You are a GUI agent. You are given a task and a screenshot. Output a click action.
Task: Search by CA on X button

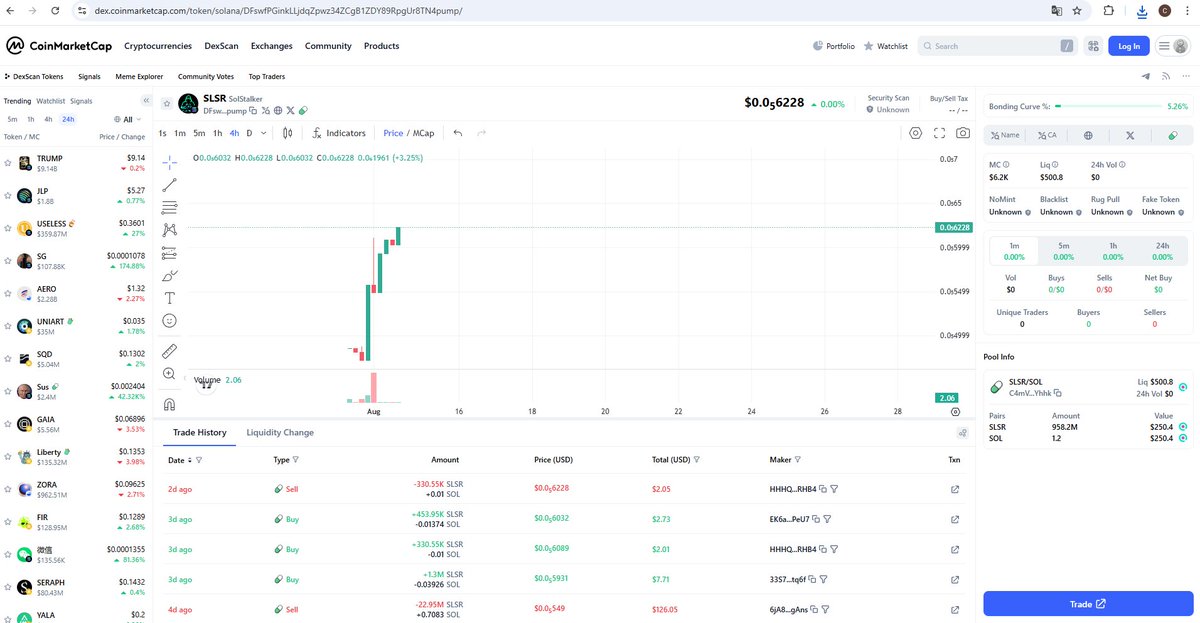coord(1046,135)
